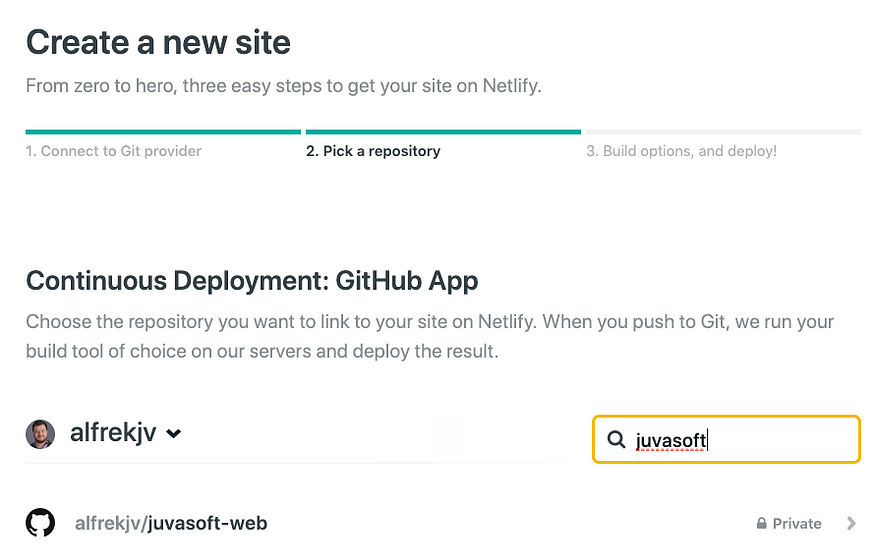The width and height of the screenshot is (875, 556).
Task: Select step 3 Build options, and deploy!
Action: click(681, 151)
